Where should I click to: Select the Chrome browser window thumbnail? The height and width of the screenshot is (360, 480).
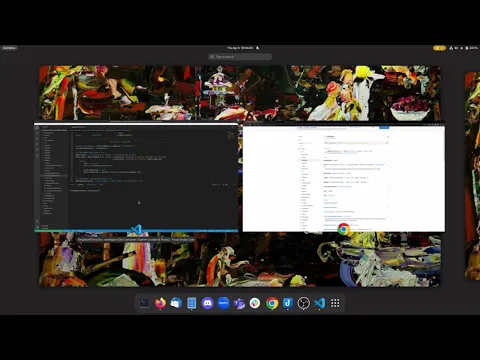pyautogui.click(x=344, y=178)
